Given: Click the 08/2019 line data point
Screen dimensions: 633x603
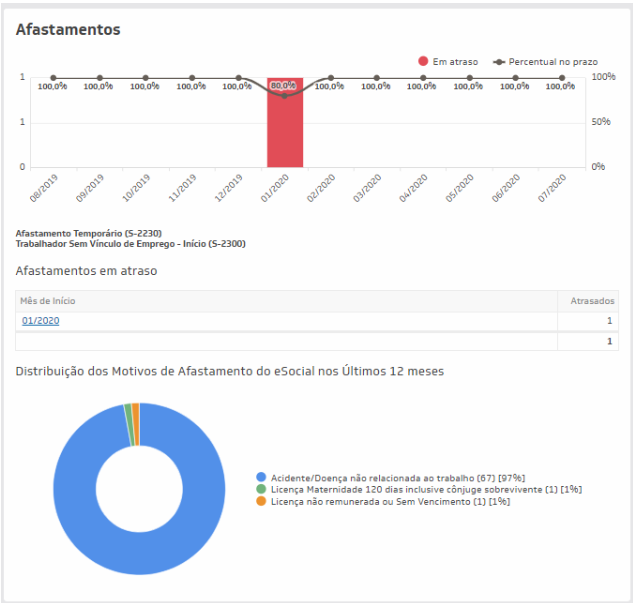Looking at the screenshot, I should pos(53,78).
